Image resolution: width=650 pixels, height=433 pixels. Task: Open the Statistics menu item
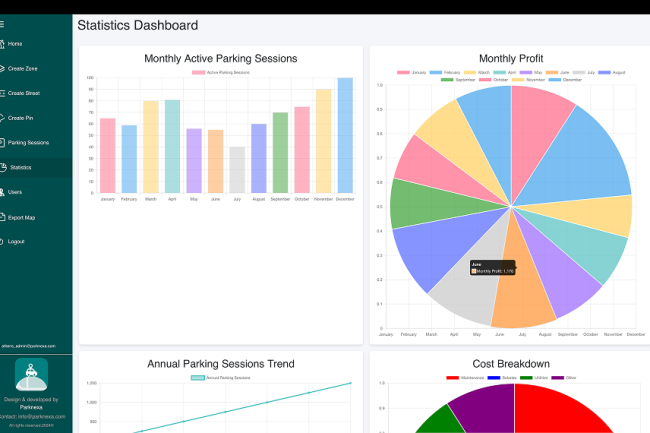(21, 167)
